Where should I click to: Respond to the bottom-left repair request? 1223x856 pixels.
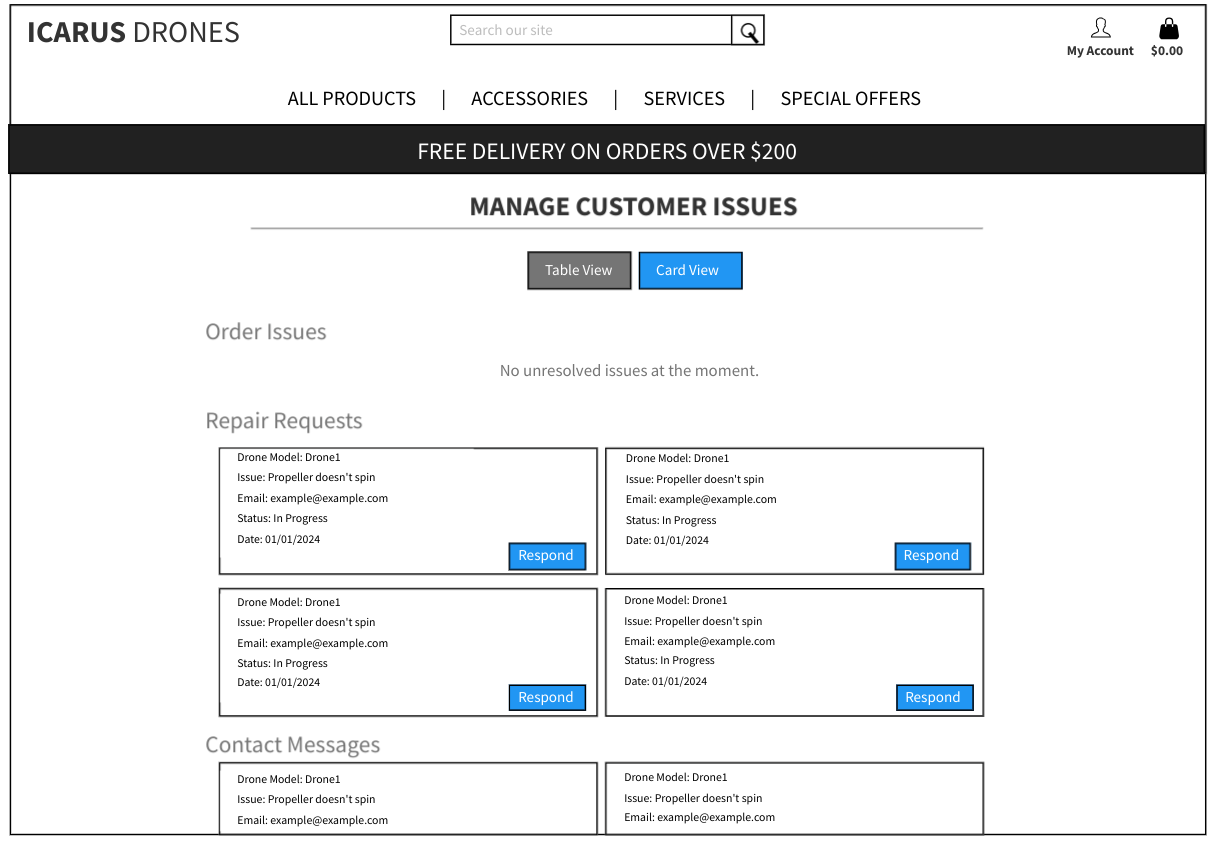pos(547,697)
